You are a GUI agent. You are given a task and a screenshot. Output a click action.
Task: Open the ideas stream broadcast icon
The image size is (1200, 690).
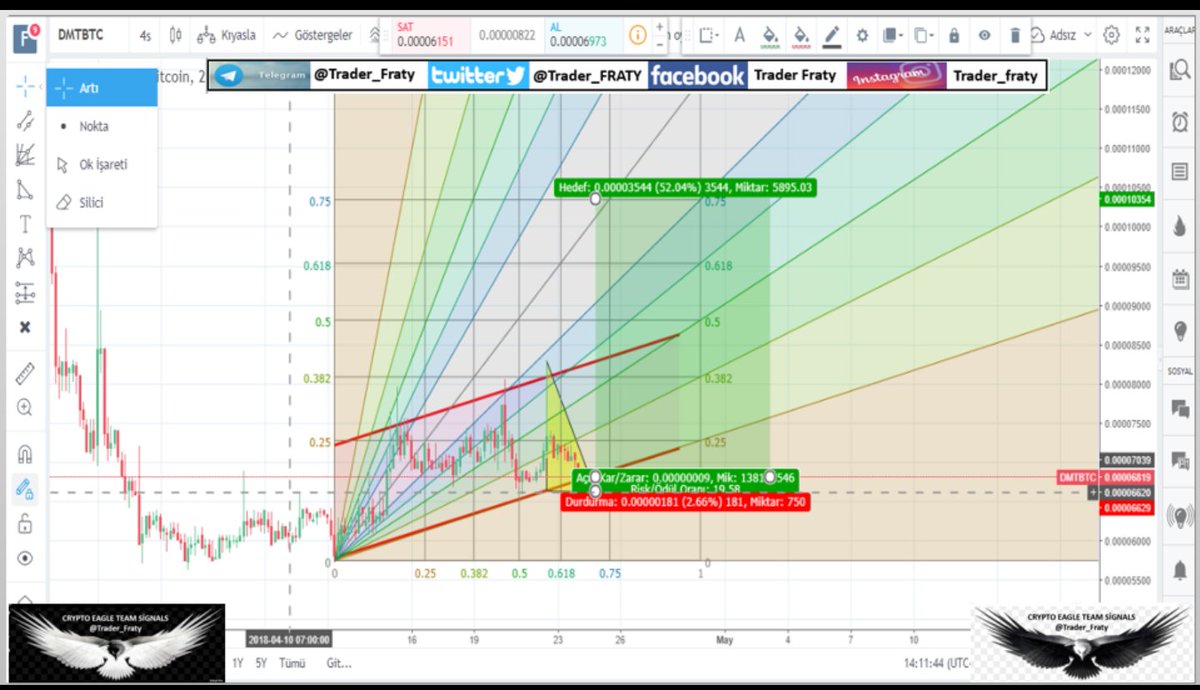coord(1179,517)
